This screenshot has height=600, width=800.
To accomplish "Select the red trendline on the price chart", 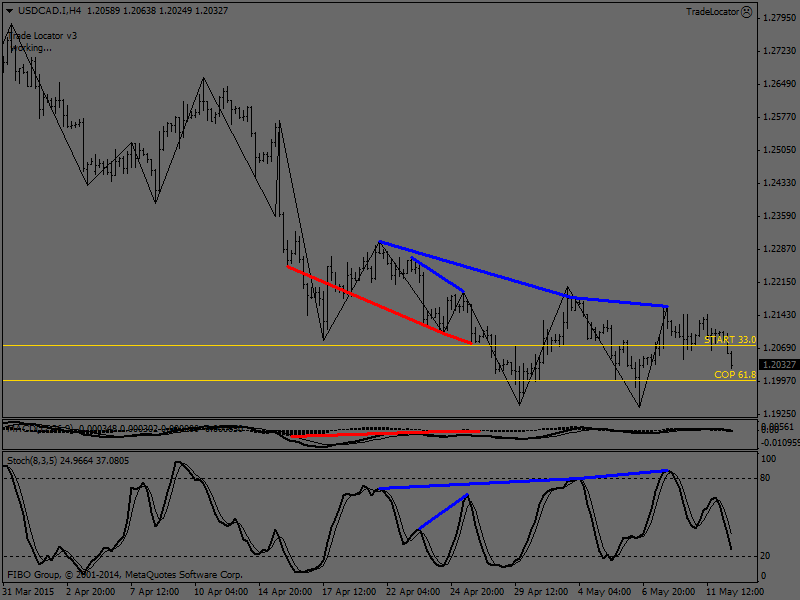I will [378, 304].
